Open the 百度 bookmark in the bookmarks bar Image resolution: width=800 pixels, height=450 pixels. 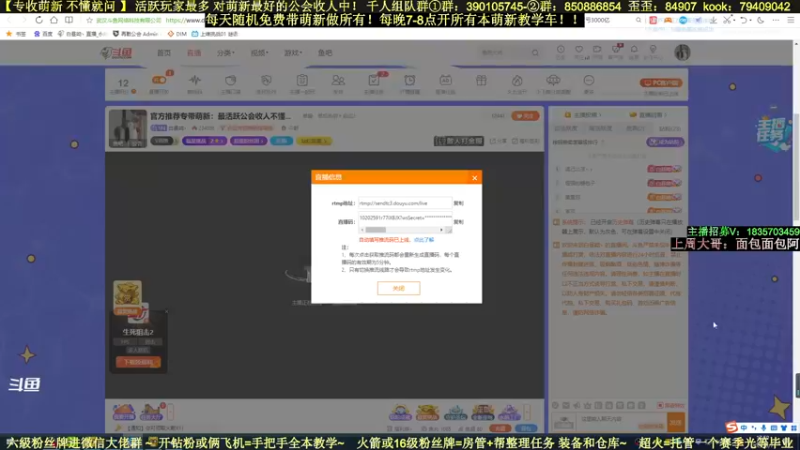tap(43, 34)
